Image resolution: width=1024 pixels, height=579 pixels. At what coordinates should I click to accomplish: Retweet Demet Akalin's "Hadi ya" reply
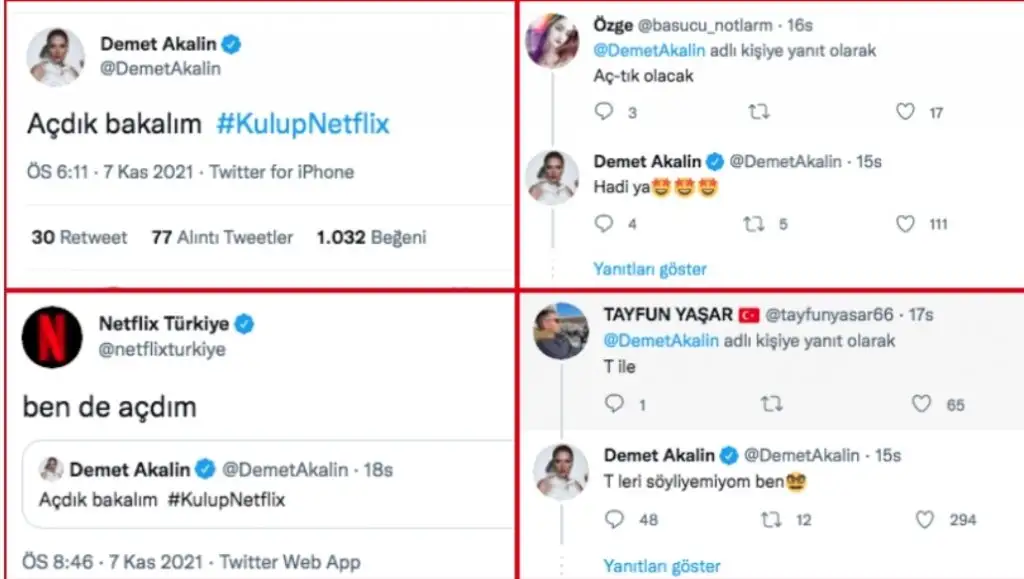coord(753,223)
